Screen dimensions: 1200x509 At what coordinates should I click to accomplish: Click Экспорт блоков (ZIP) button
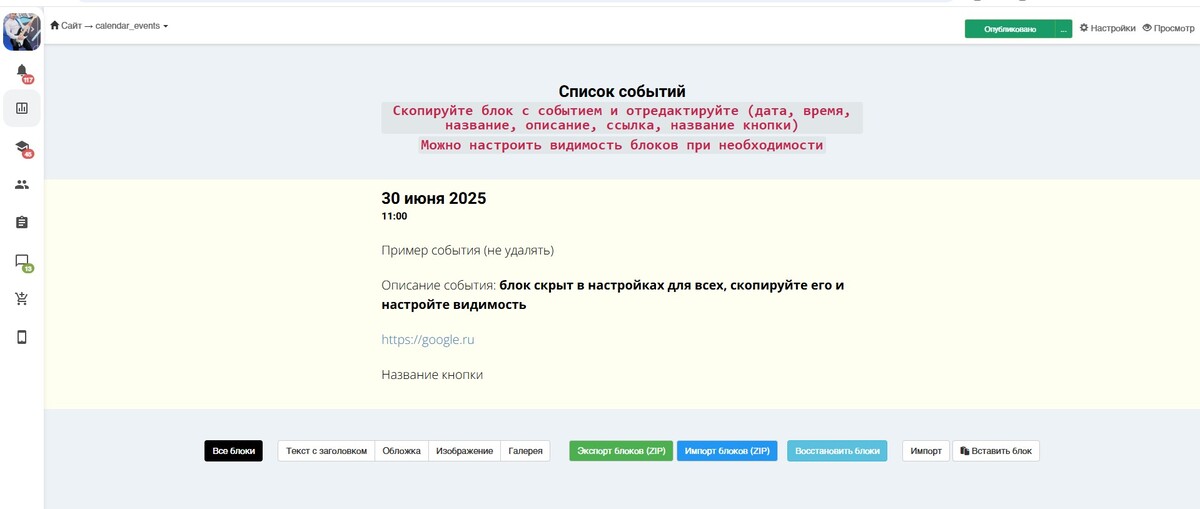tap(621, 451)
